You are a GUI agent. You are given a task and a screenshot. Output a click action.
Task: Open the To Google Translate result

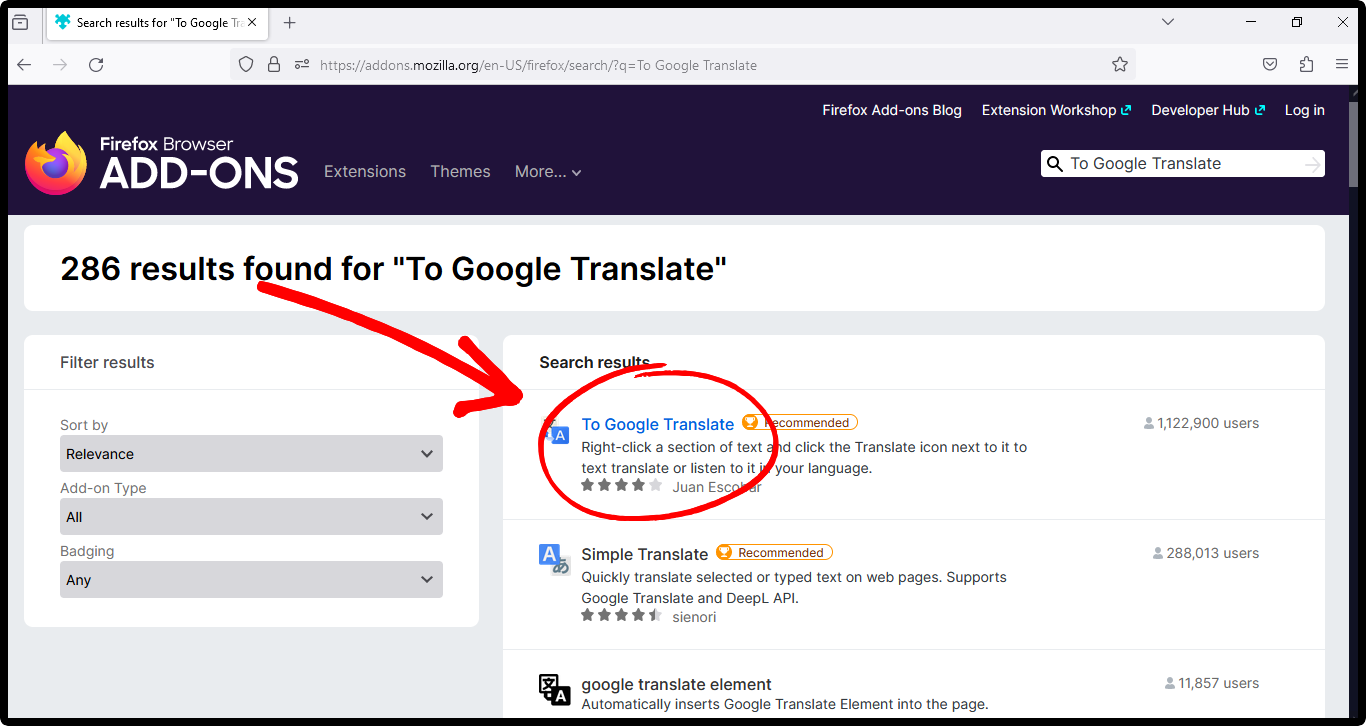(658, 424)
